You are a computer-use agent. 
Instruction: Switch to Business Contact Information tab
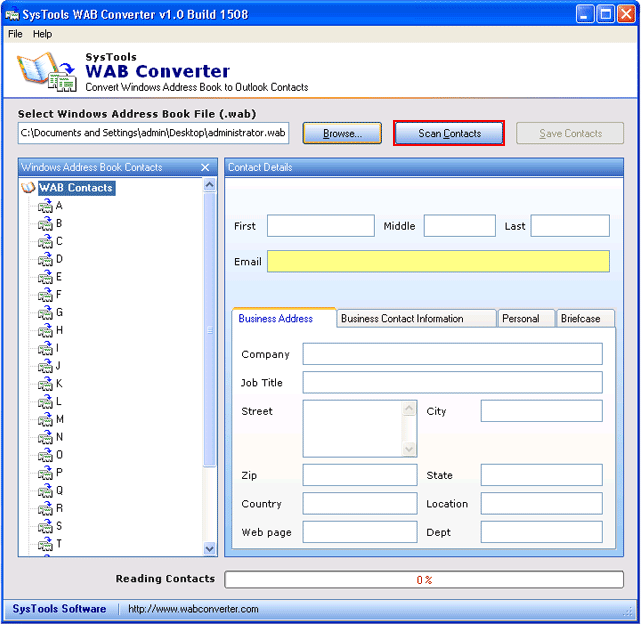tap(416, 319)
